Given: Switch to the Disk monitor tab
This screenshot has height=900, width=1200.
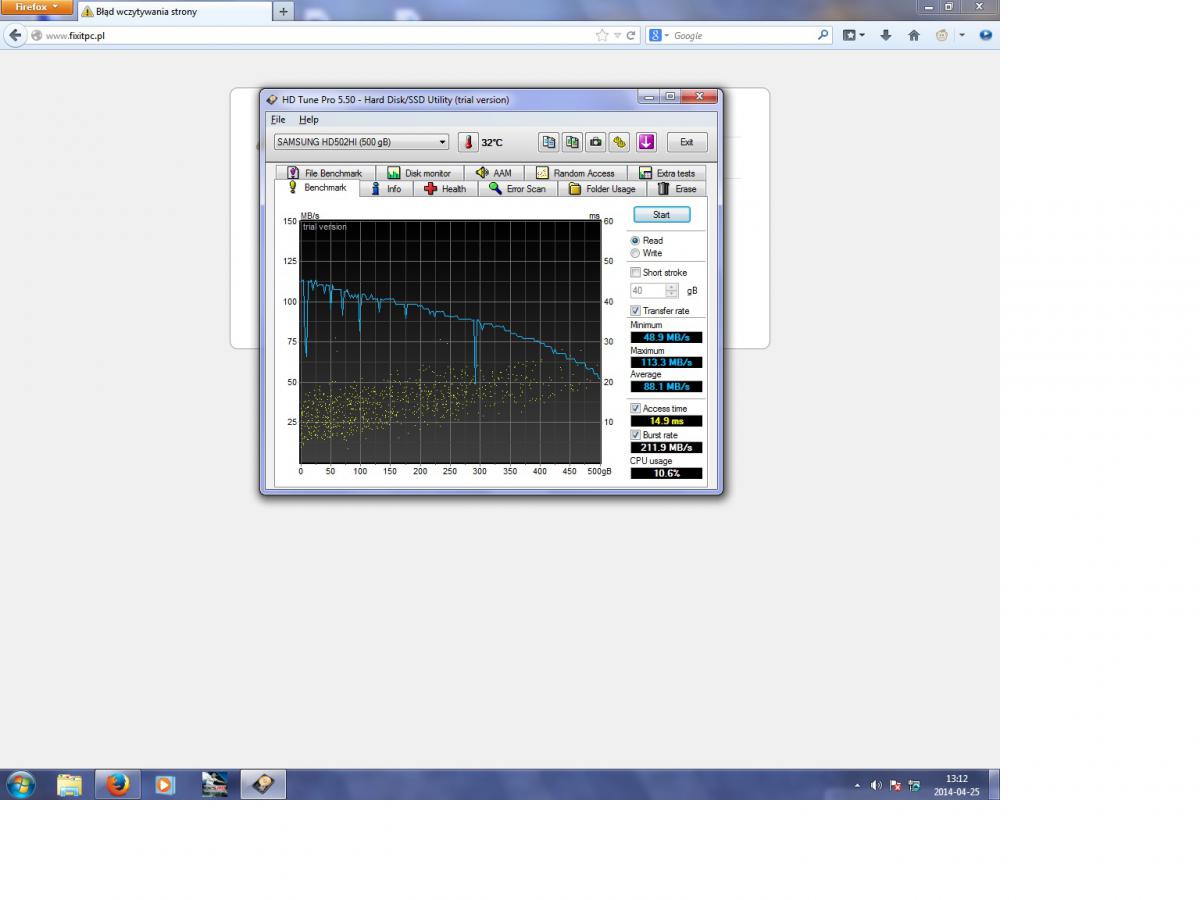Looking at the screenshot, I should pos(419,173).
